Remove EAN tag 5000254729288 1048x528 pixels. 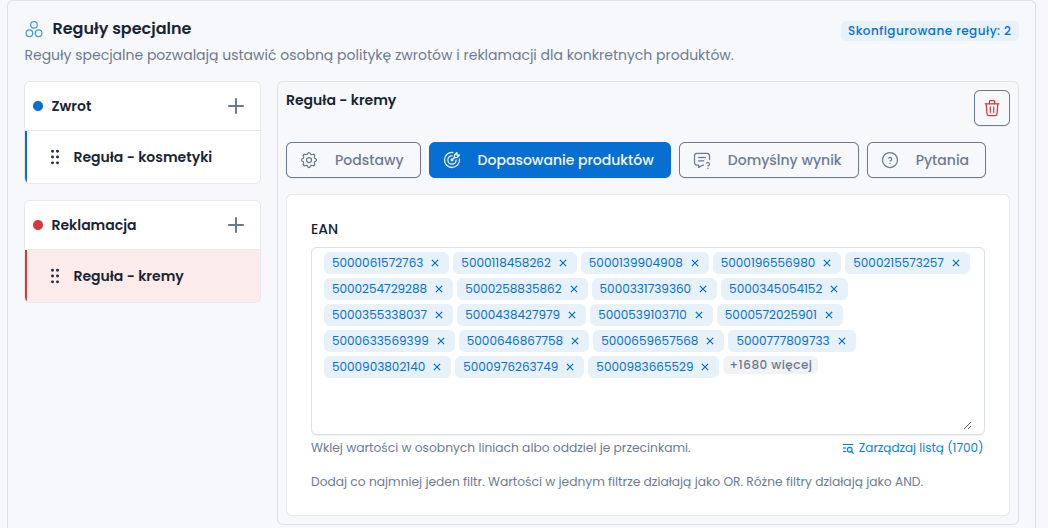point(439,289)
